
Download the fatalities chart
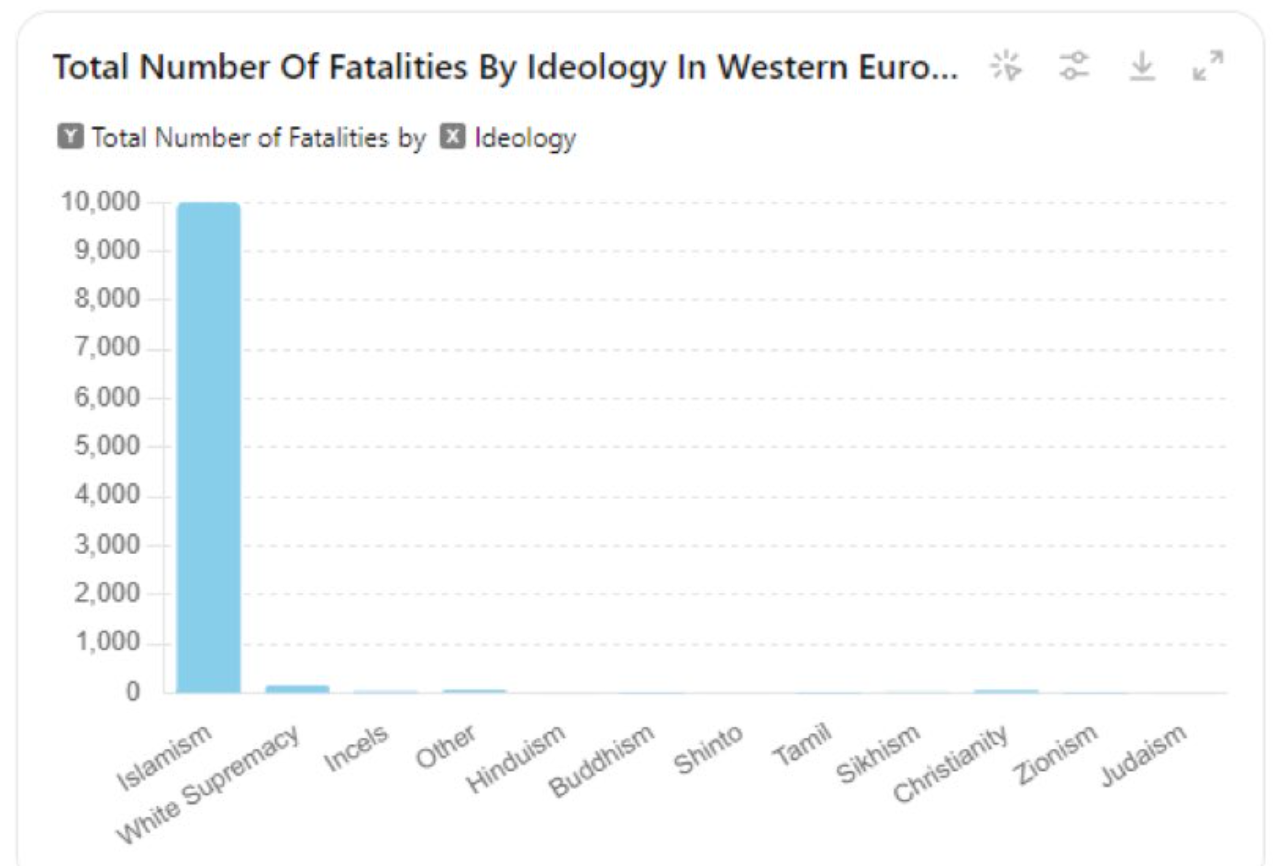point(1142,67)
